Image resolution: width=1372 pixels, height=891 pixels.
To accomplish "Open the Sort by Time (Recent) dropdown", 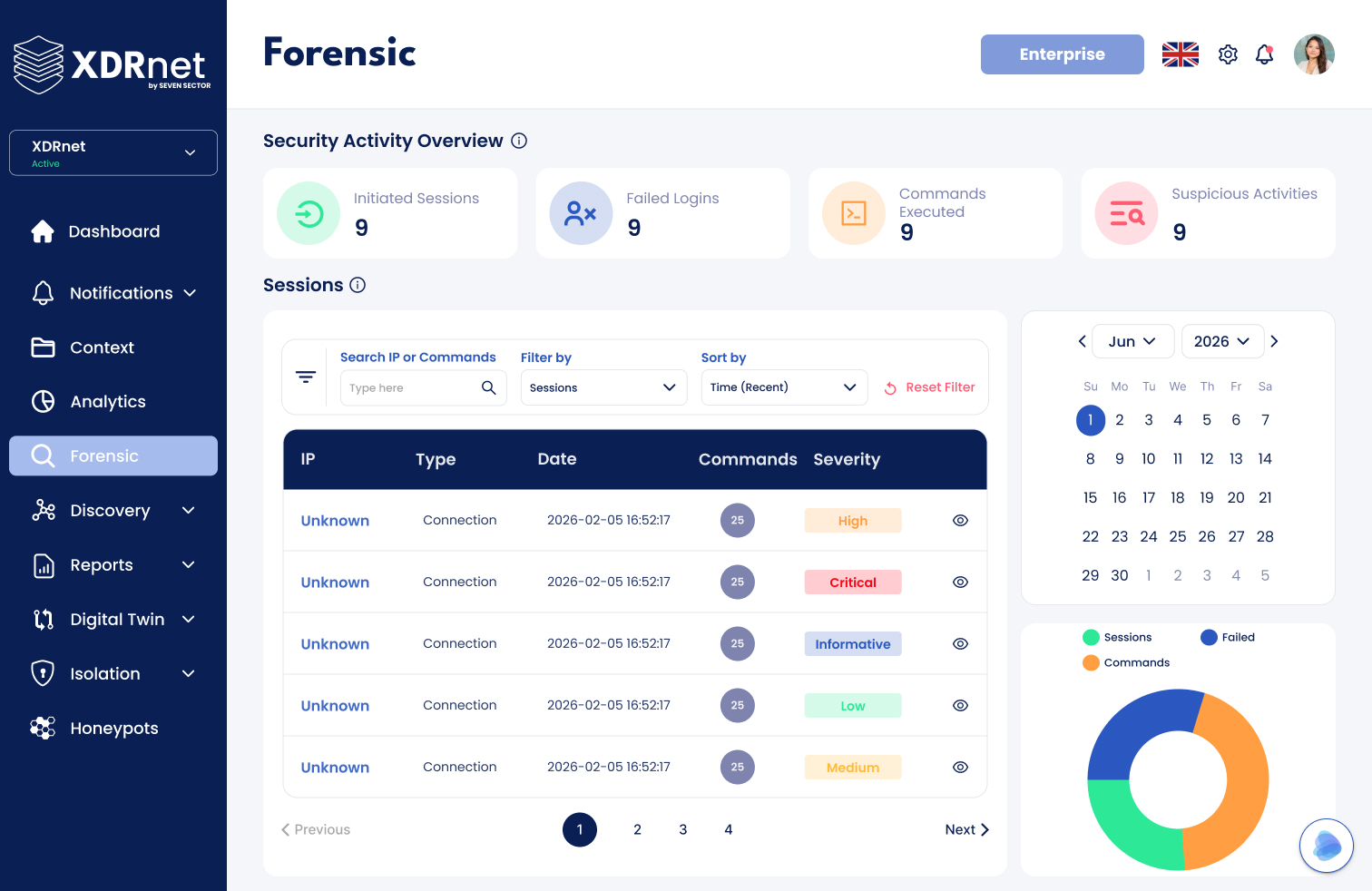I will click(784, 387).
